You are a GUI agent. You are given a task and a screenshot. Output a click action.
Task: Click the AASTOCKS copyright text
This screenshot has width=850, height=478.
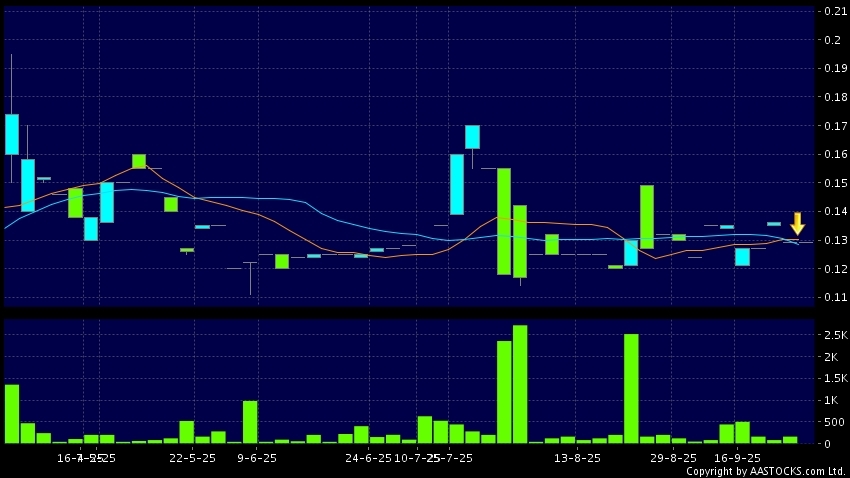765,471
